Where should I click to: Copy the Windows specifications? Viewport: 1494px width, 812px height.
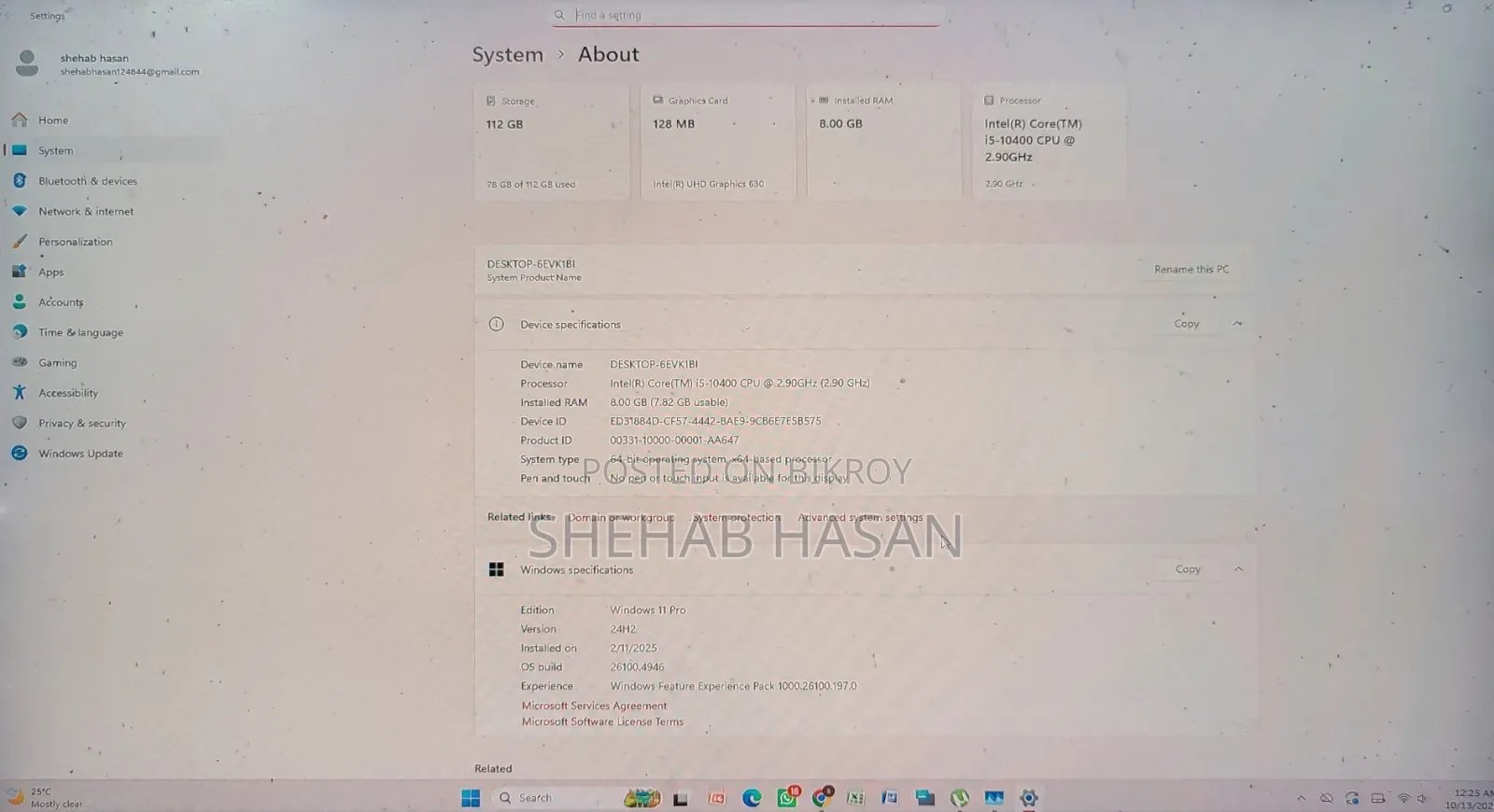click(1188, 569)
